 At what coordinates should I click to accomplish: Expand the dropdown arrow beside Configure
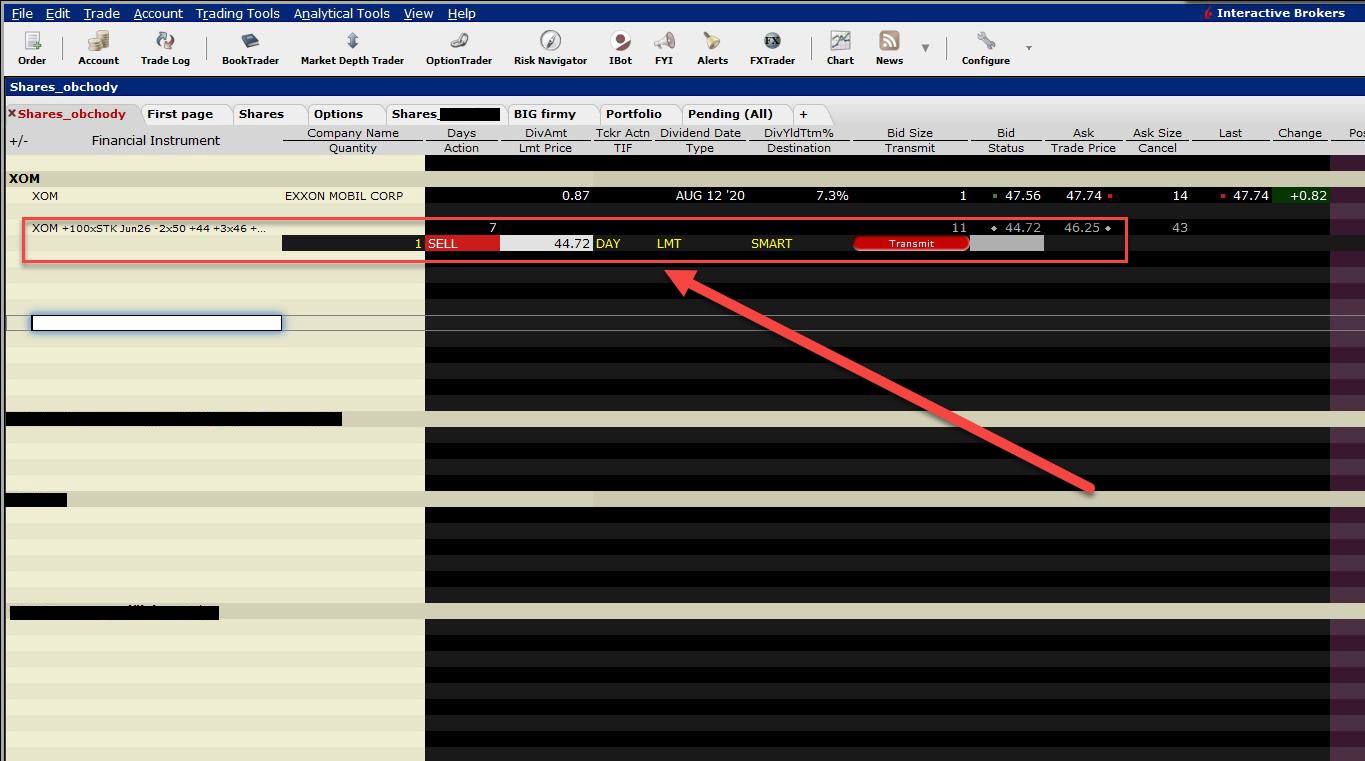[x=1028, y=48]
